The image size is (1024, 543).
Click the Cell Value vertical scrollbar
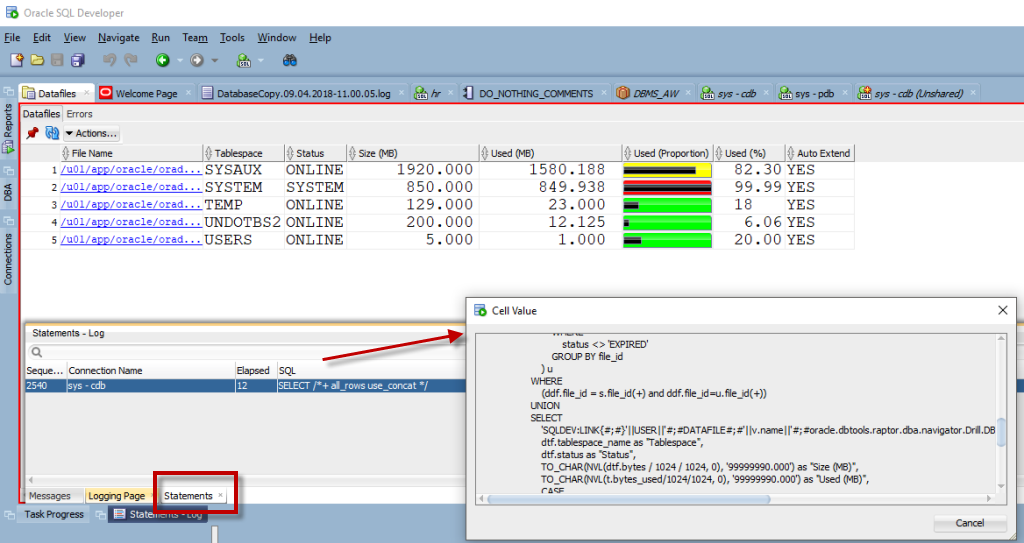[x=1001, y=434]
